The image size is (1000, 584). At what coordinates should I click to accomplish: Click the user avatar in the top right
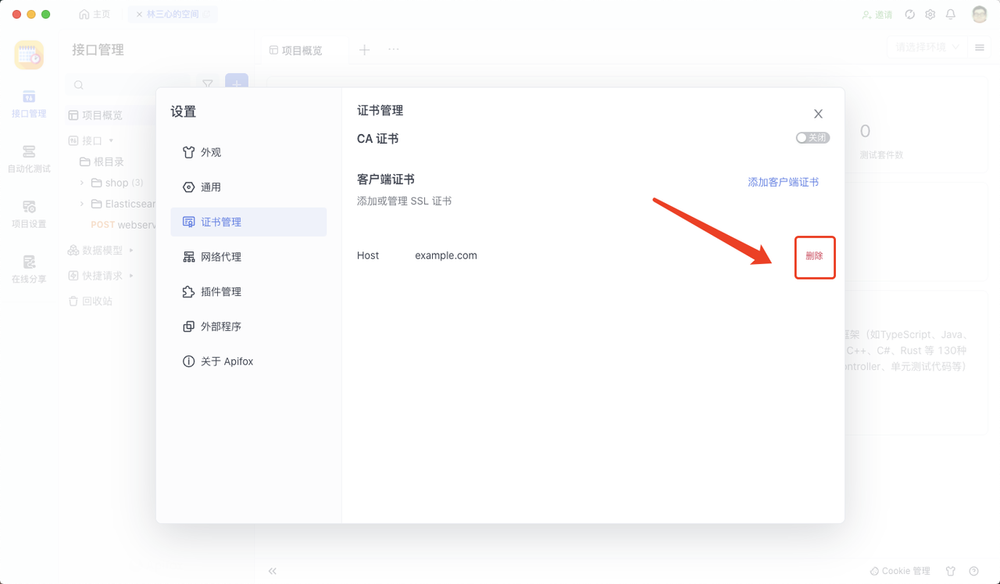click(981, 14)
